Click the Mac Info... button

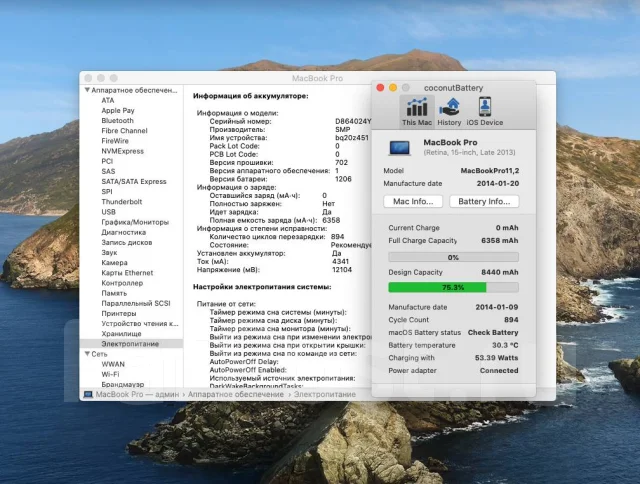coord(413,201)
